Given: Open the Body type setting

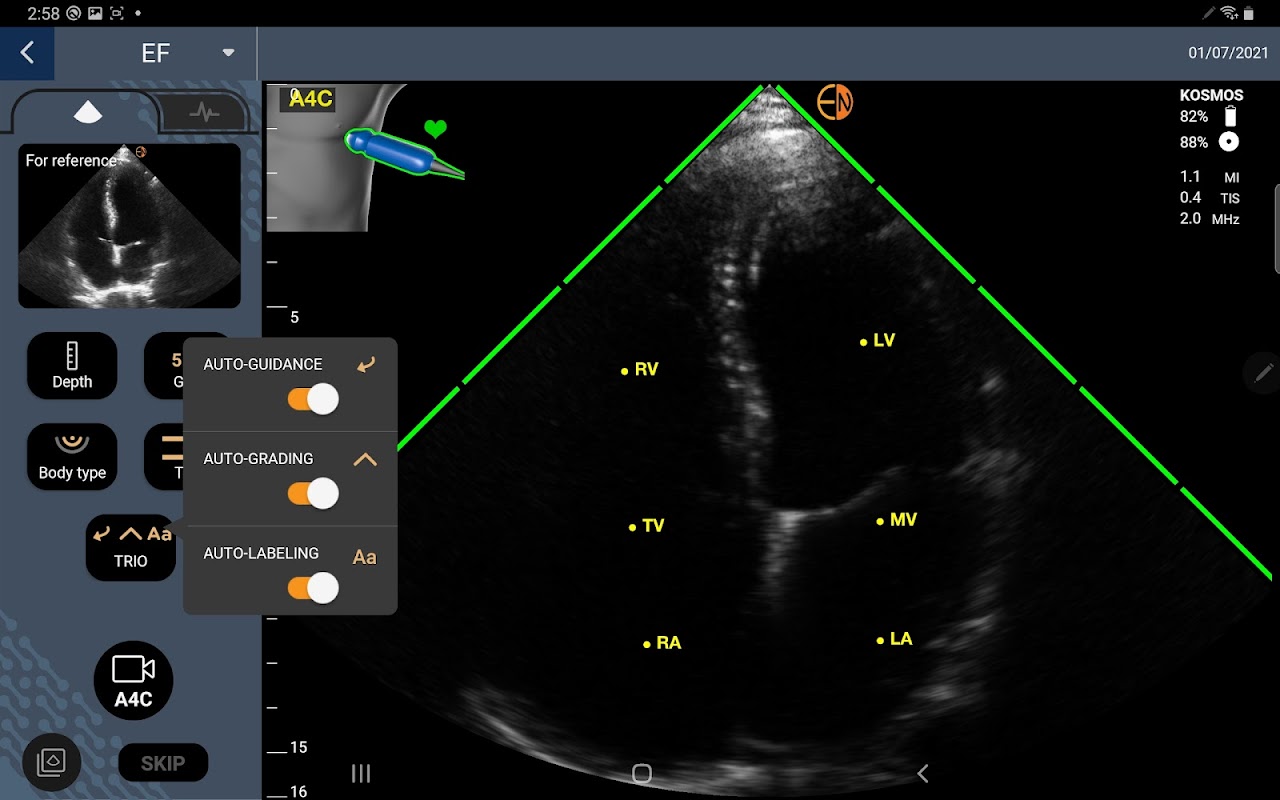Looking at the screenshot, I should coord(72,457).
